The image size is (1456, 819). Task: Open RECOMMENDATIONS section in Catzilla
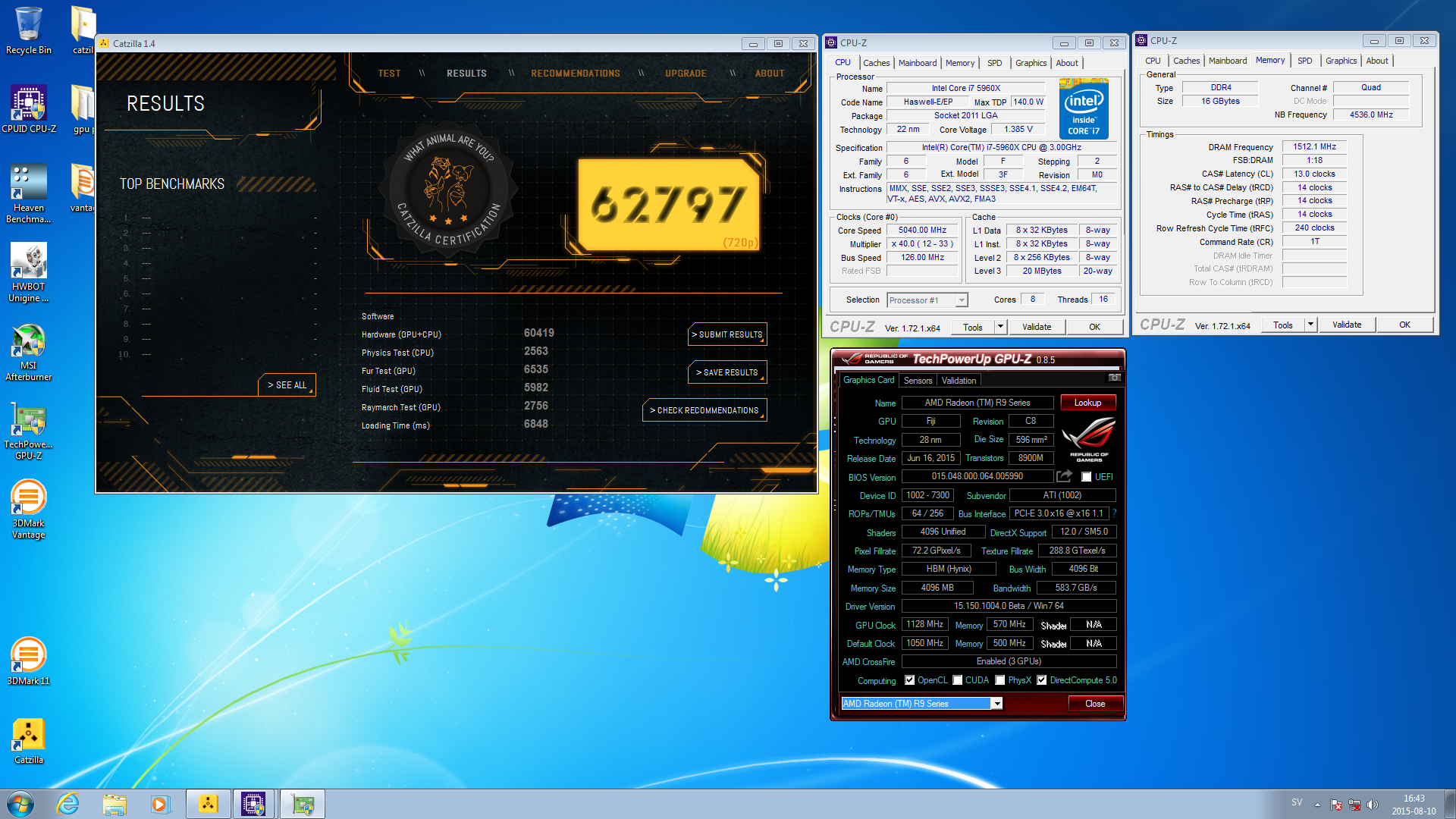[x=576, y=74]
